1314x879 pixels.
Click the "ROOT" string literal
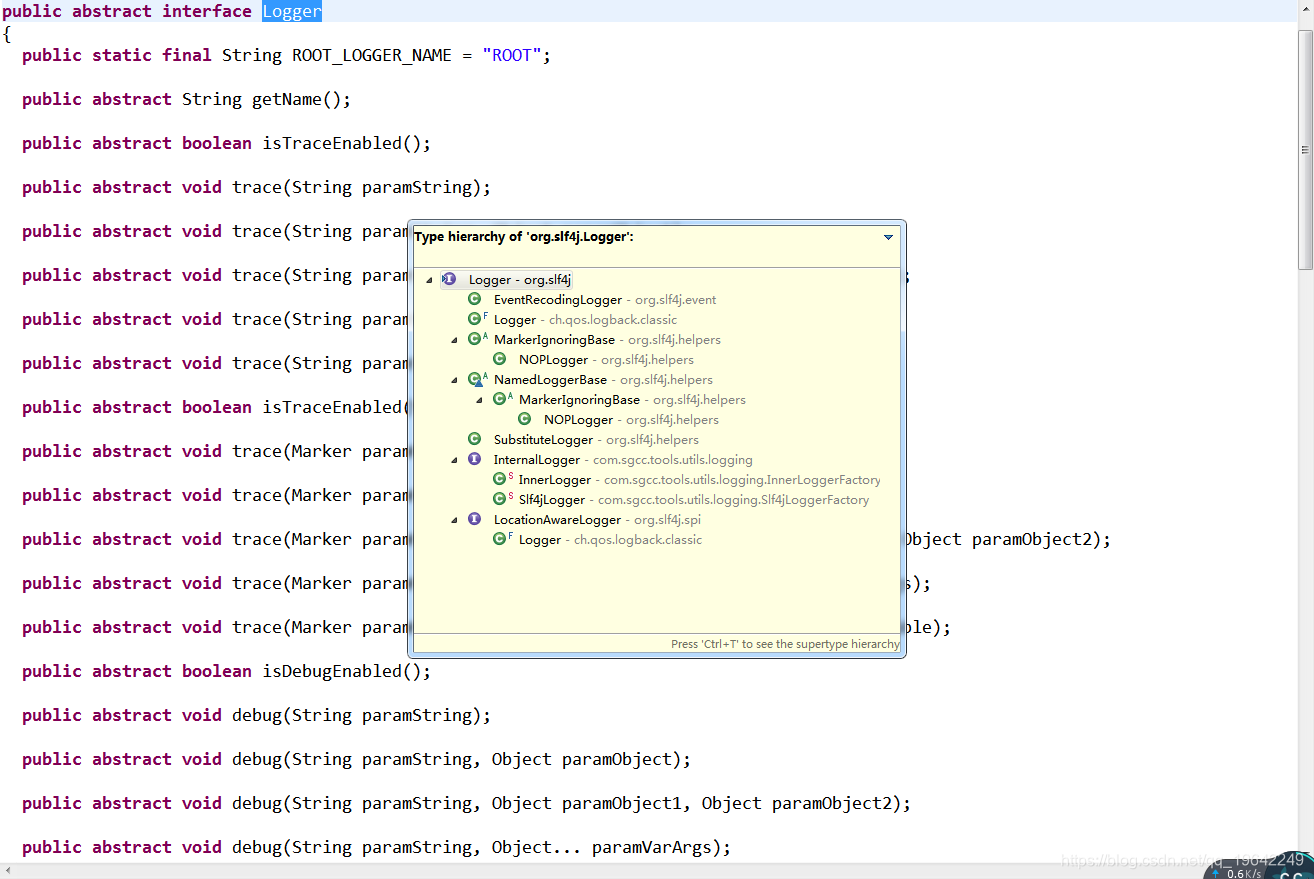tap(512, 56)
